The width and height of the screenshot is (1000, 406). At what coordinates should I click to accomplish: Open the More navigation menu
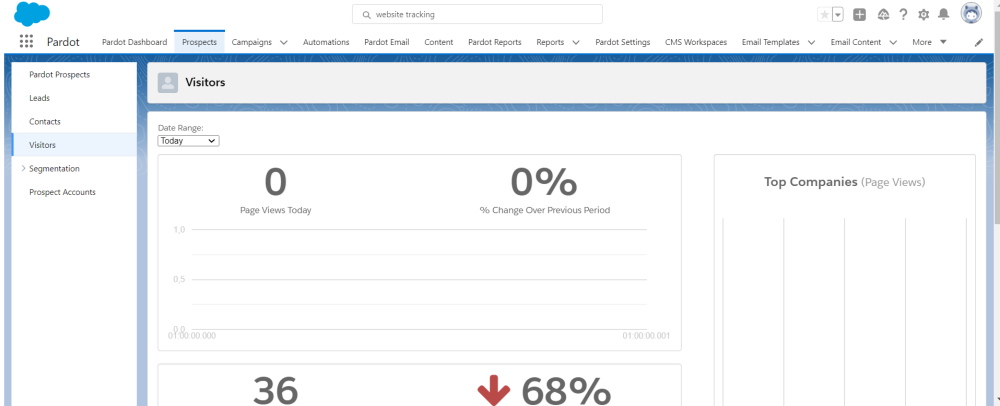(x=929, y=42)
